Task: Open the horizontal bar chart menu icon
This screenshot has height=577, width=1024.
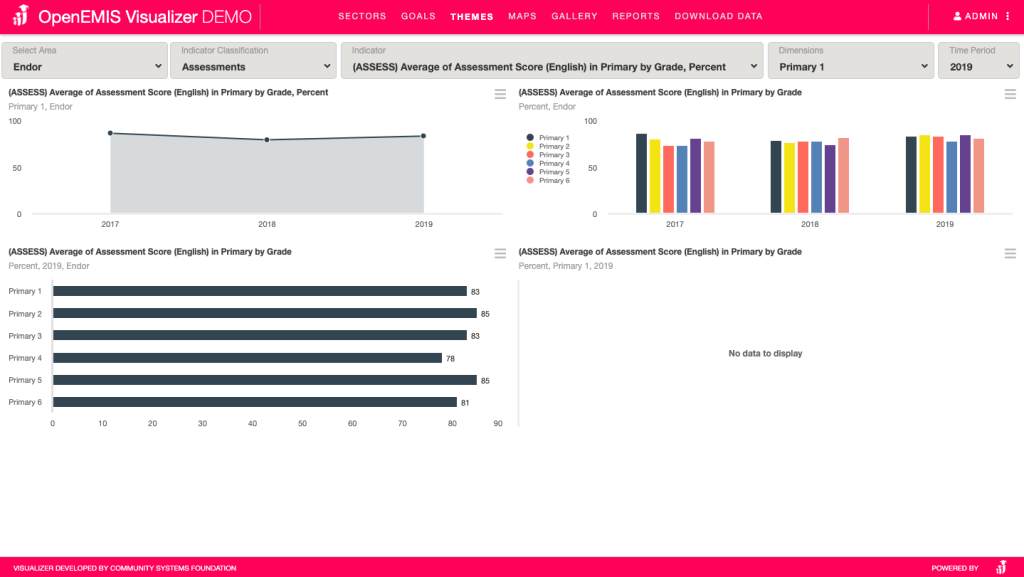Action: 500,254
